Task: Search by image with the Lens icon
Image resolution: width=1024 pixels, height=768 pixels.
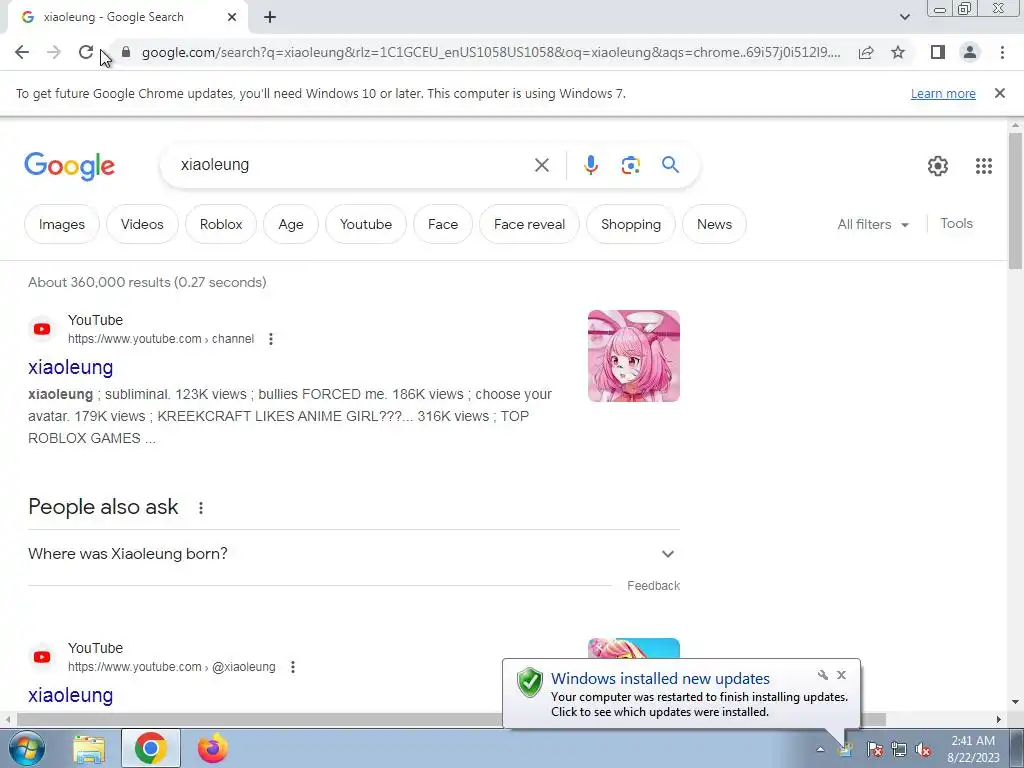Action: [630, 165]
